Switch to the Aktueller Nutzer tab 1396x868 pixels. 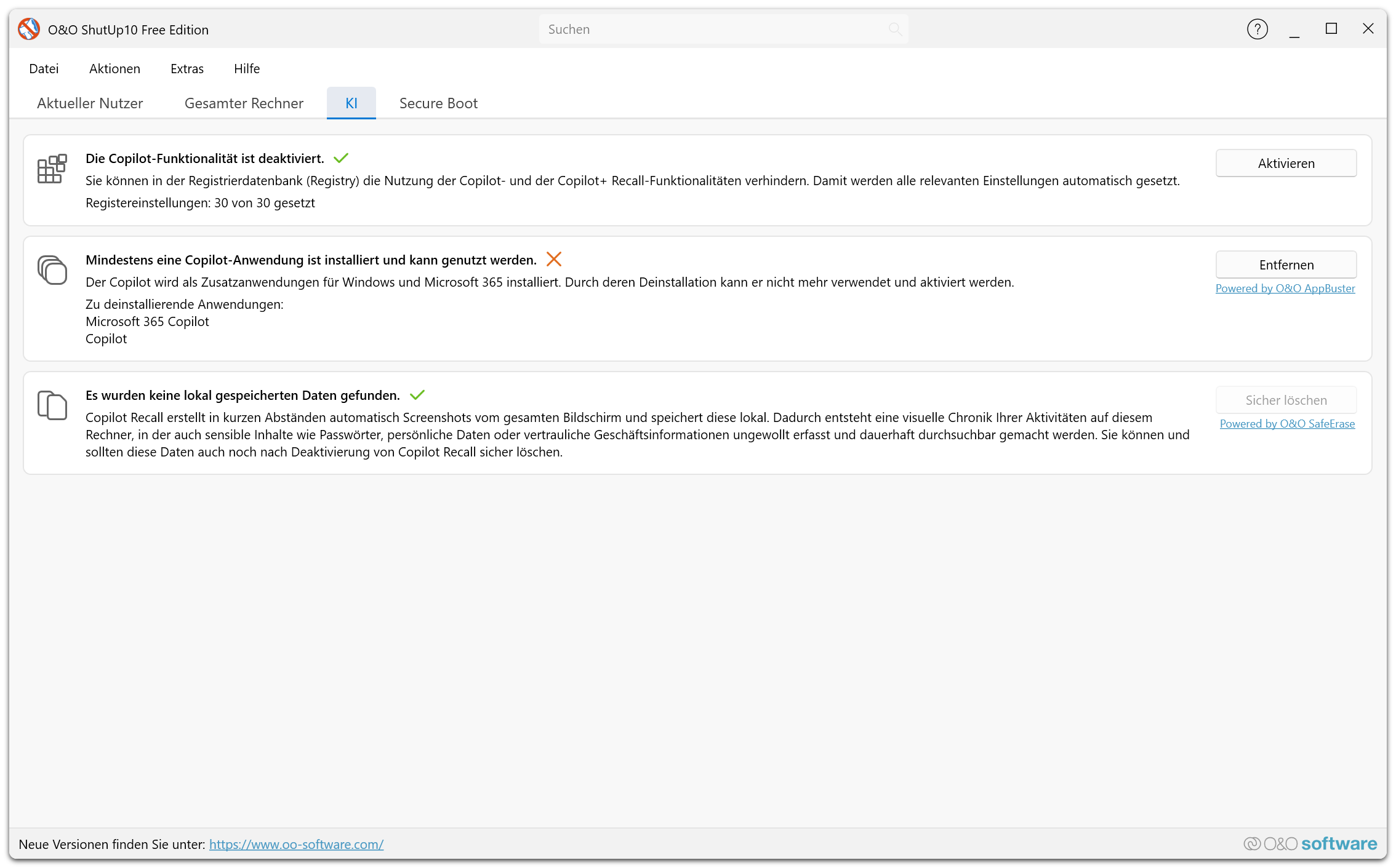coord(90,103)
